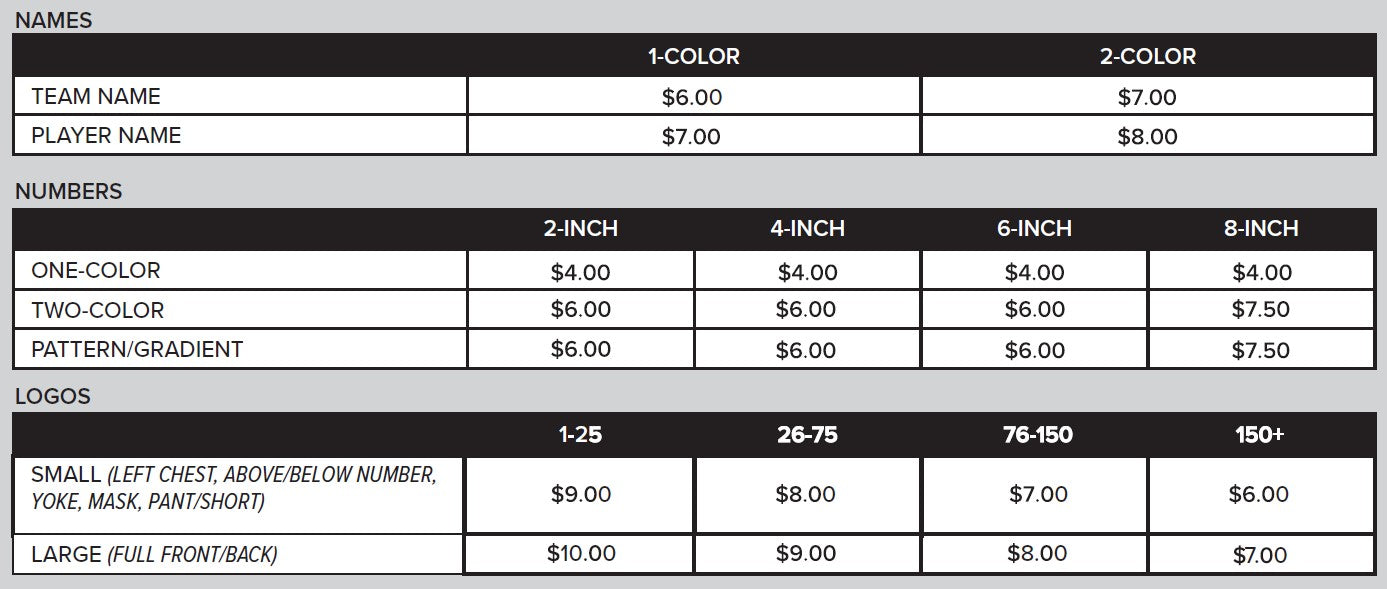Screen dimensions: 1387x589
Task: Select the Player Name 2-color price $8.00
Action: (1147, 137)
